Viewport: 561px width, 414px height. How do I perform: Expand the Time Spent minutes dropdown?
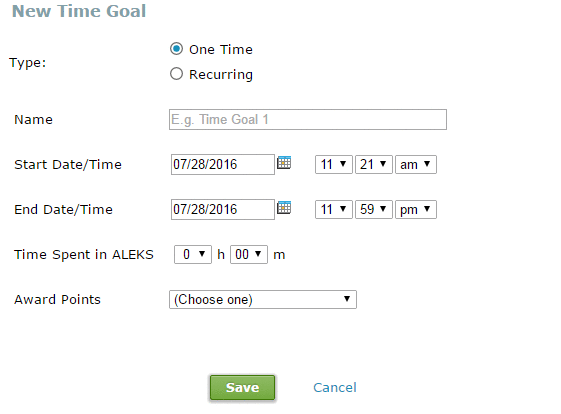tap(249, 254)
